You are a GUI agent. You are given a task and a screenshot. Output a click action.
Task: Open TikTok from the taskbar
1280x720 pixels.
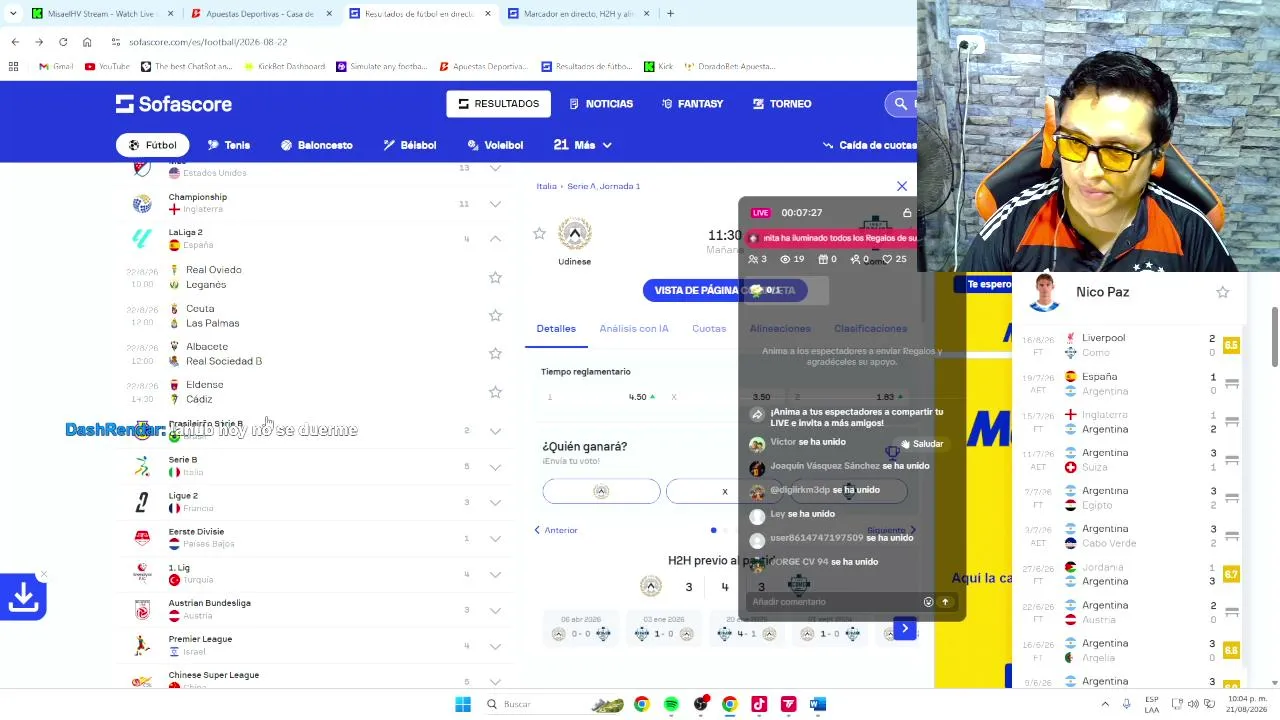(x=759, y=704)
